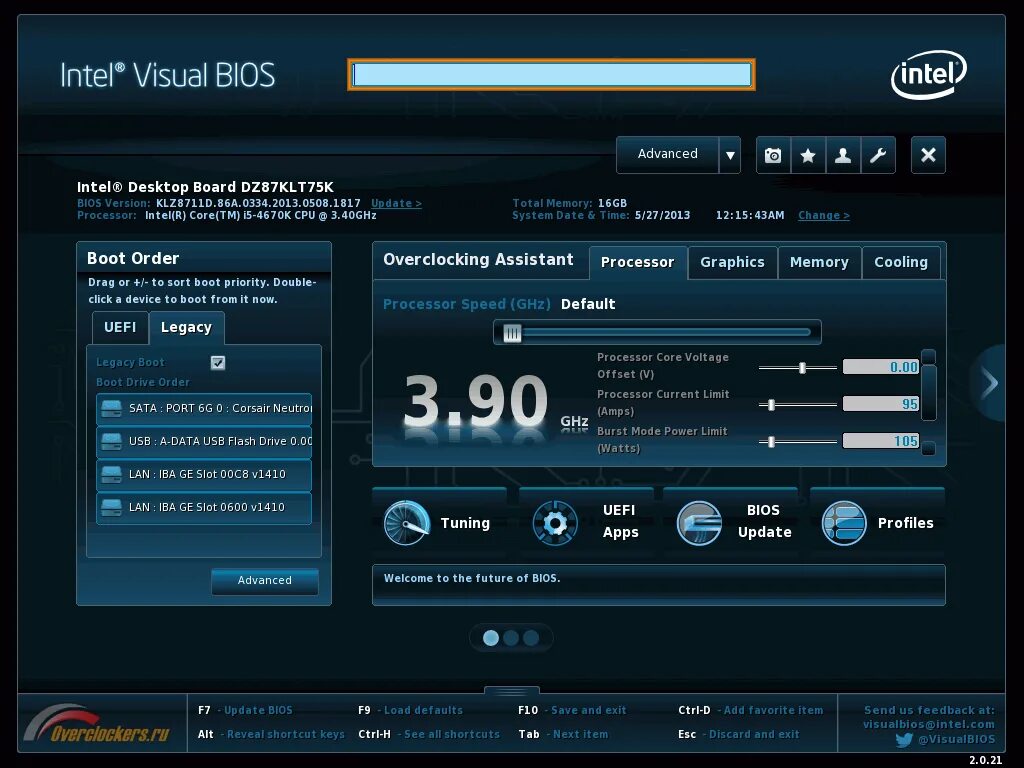Select LAN Slot 0600 device icon
This screenshot has height=768, width=1024.
click(x=112, y=507)
